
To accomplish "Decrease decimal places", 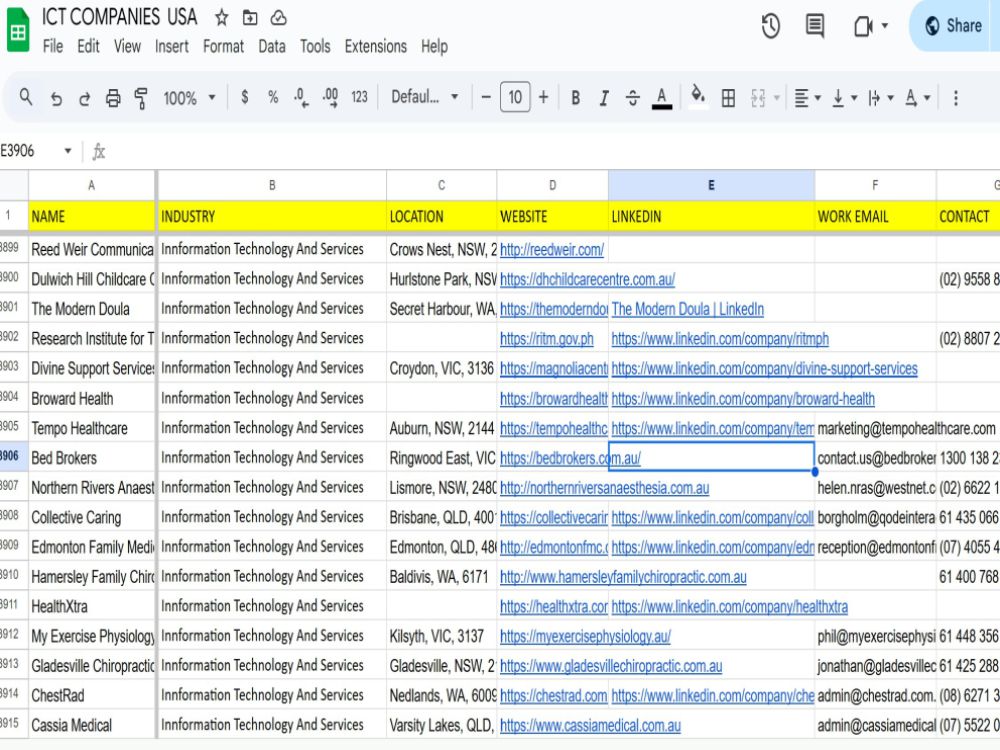I will click(301, 97).
